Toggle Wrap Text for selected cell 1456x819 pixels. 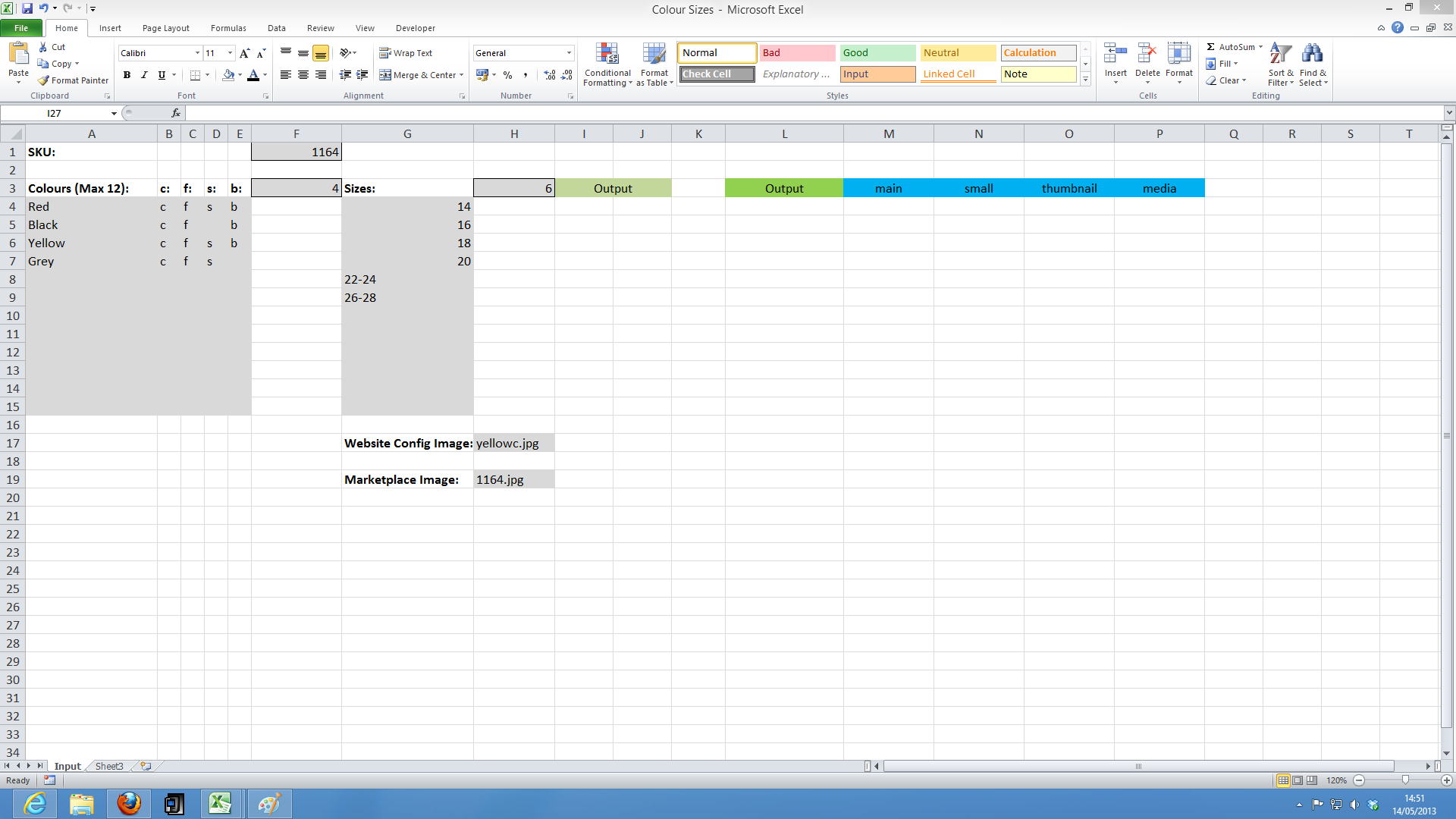(x=408, y=53)
